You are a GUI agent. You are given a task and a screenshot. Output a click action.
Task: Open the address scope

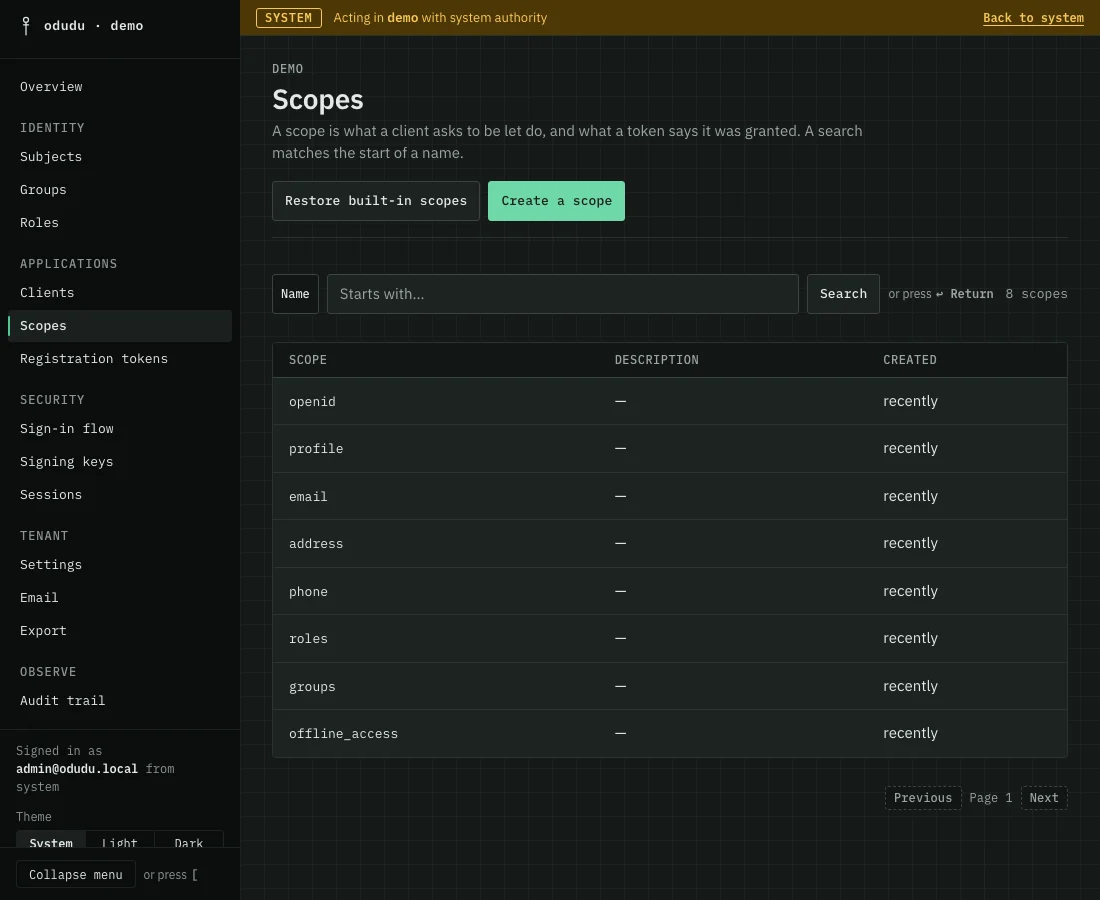point(670,544)
